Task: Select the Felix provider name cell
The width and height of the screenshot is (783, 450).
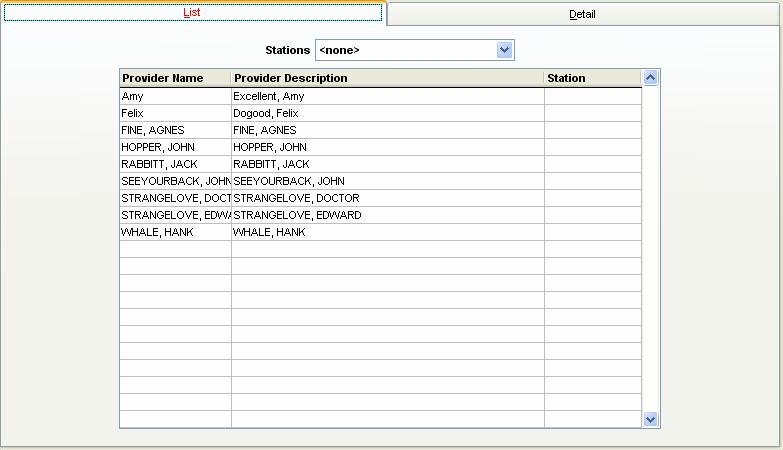Action: pyautogui.click(x=175, y=113)
